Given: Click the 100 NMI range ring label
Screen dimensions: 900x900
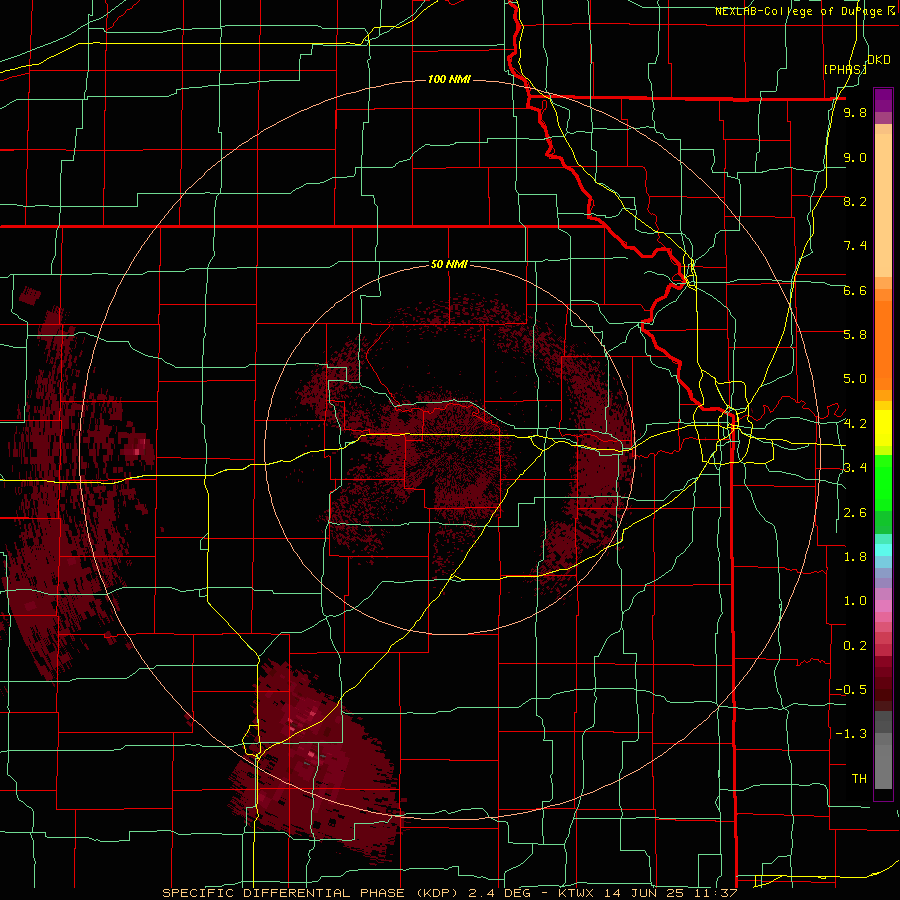Looking at the screenshot, I should (x=449, y=79).
